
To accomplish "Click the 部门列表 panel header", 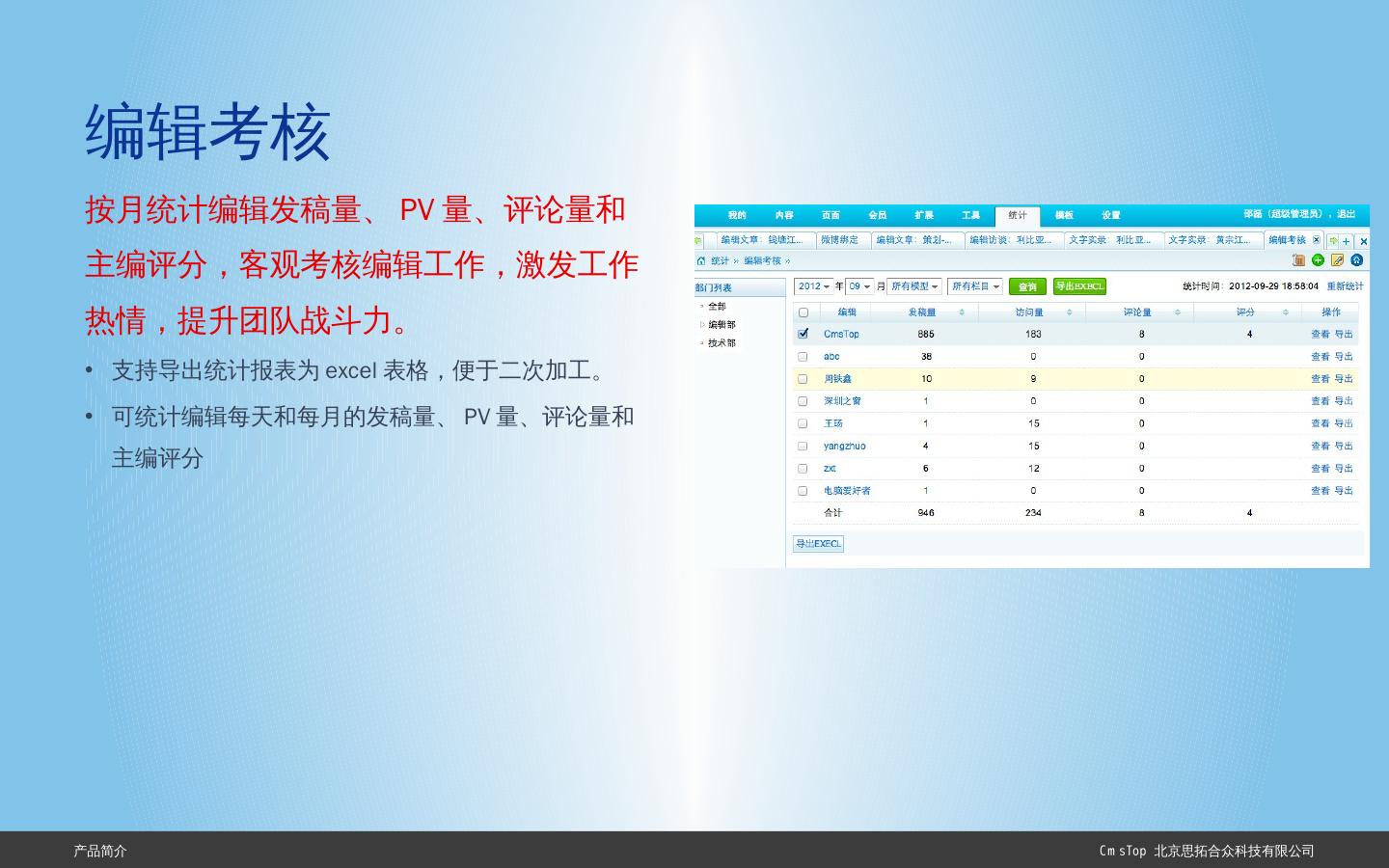I will click(x=739, y=287).
